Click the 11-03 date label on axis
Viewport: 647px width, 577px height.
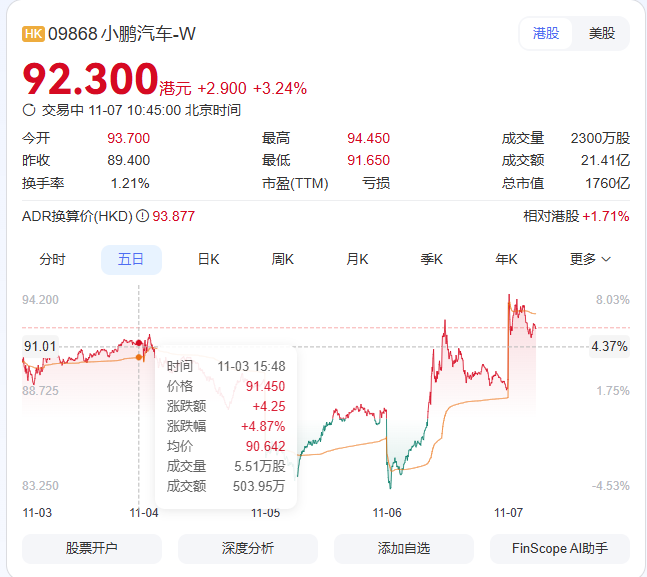tap(37, 513)
